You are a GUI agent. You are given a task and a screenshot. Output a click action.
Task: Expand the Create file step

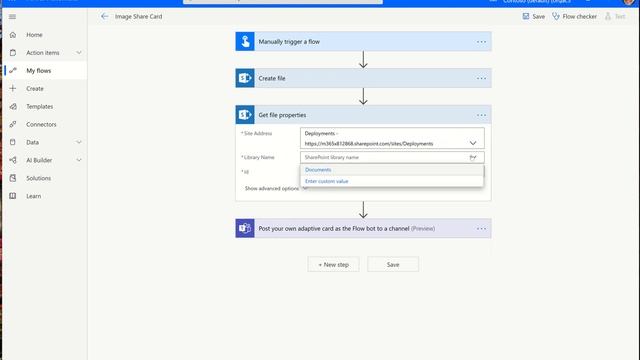point(363,78)
